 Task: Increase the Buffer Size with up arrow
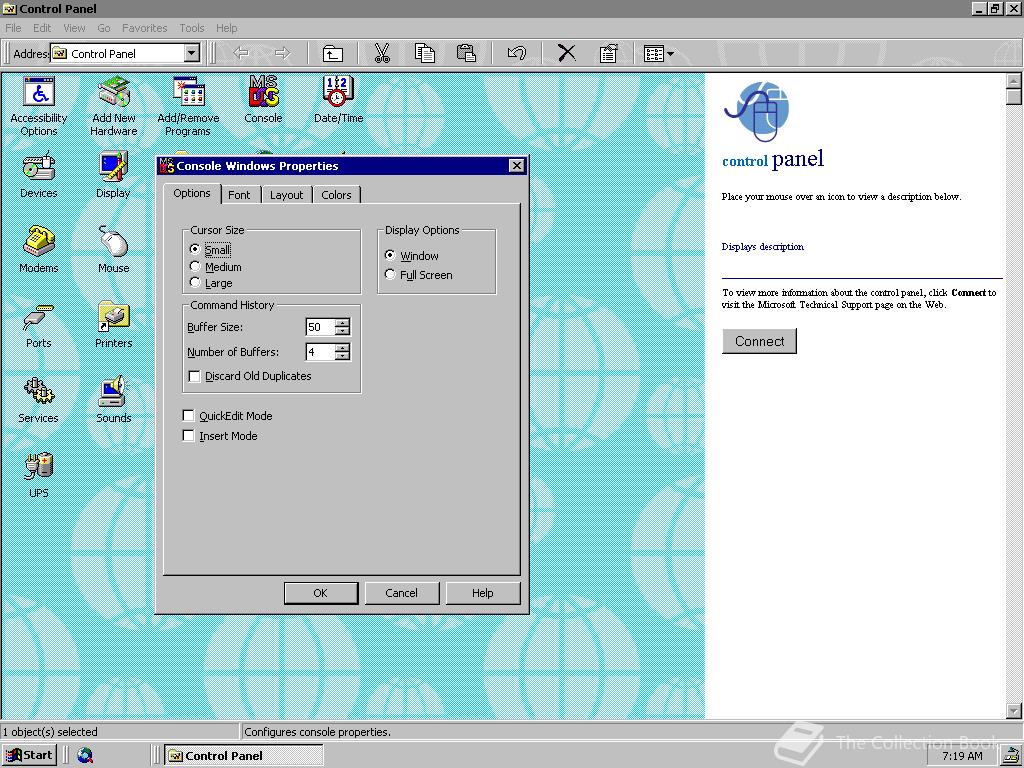pyautogui.click(x=342, y=323)
